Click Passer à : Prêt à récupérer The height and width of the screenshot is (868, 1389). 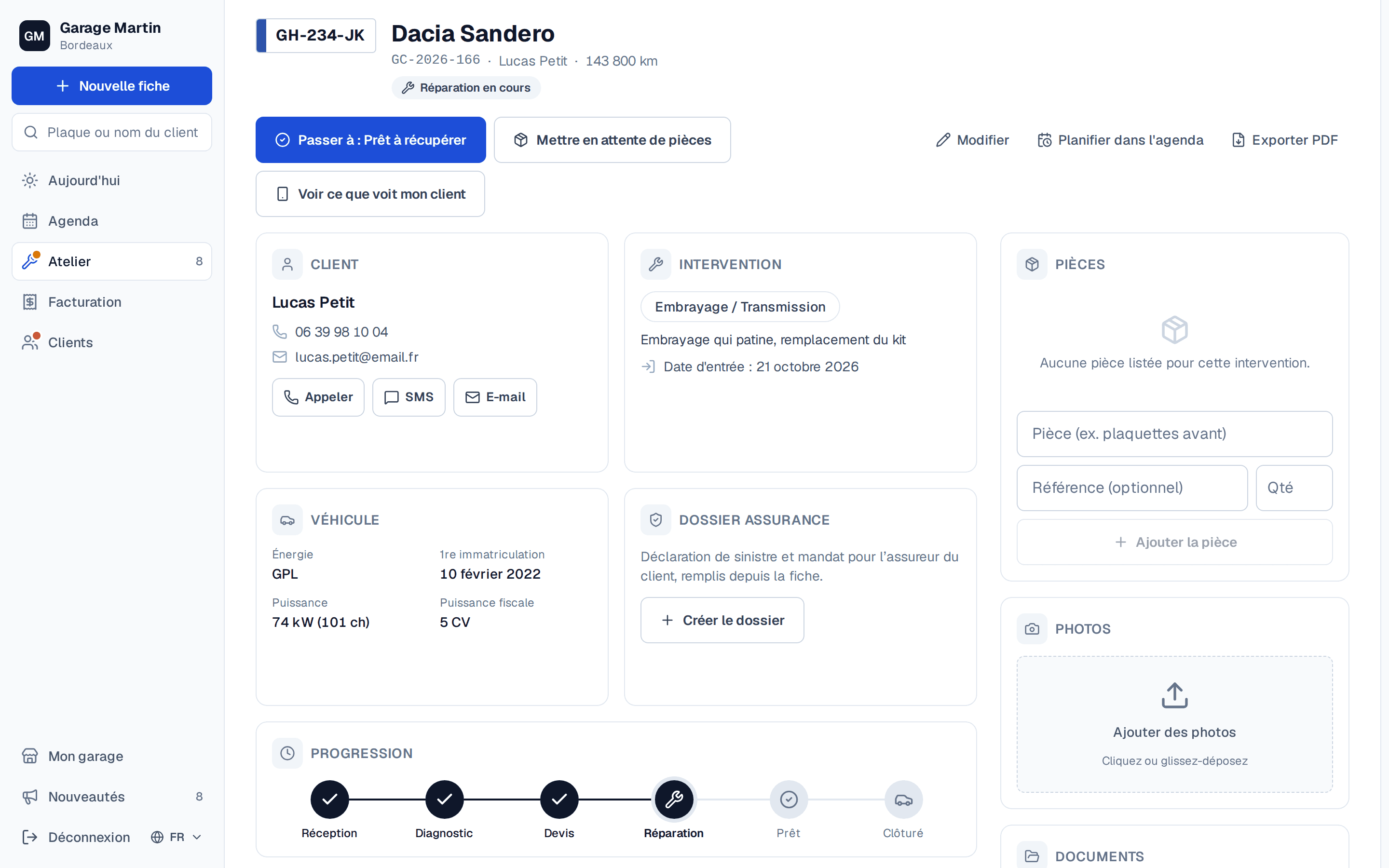click(x=371, y=140)
